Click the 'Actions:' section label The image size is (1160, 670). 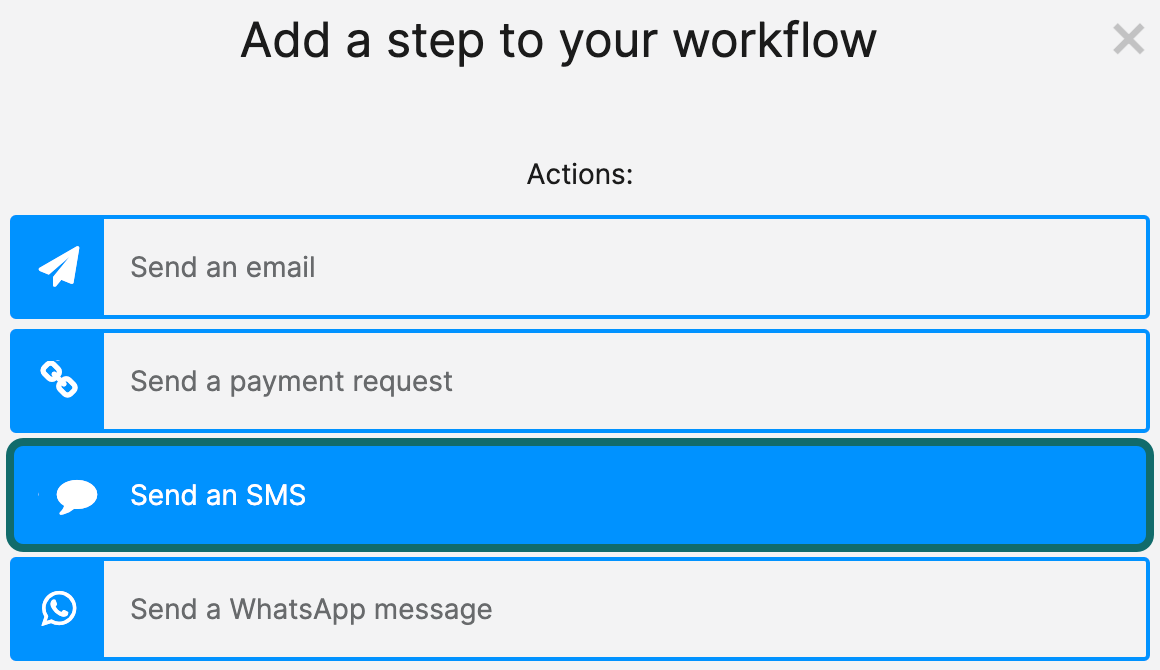(x=580, y=174)
